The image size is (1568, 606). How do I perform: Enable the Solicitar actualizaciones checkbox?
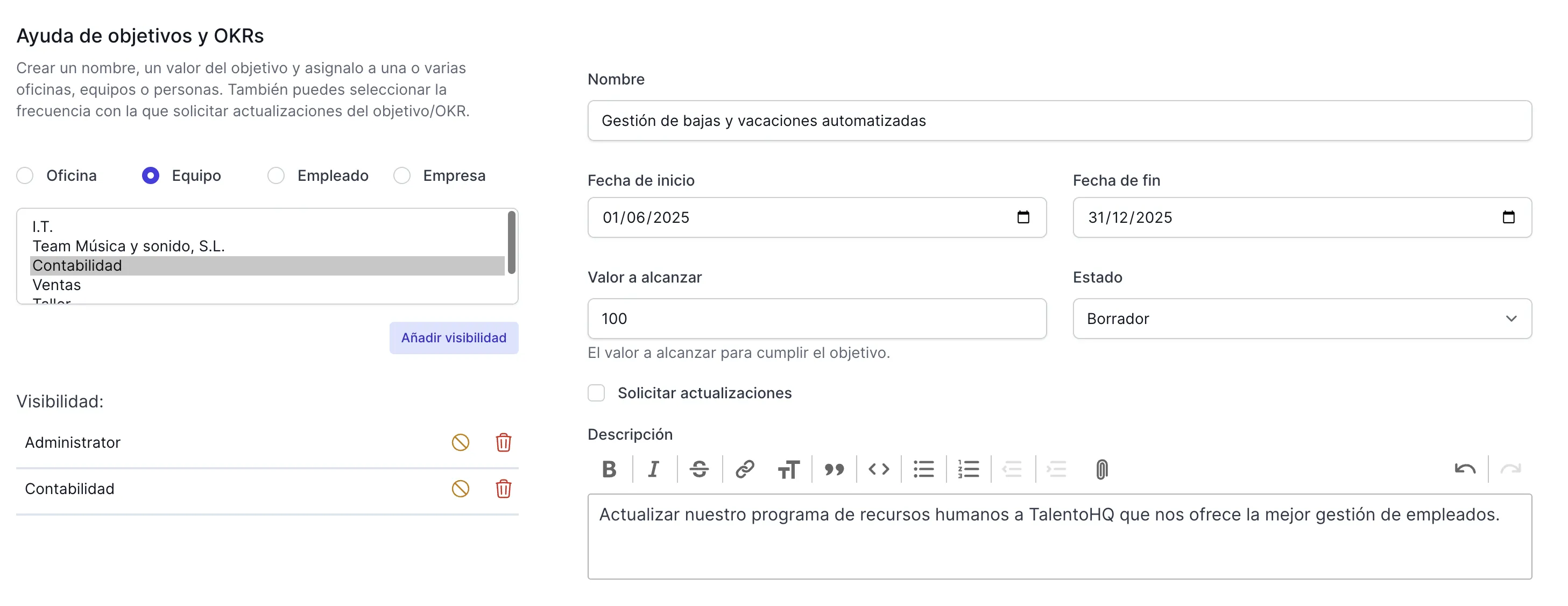pos(596,393)
